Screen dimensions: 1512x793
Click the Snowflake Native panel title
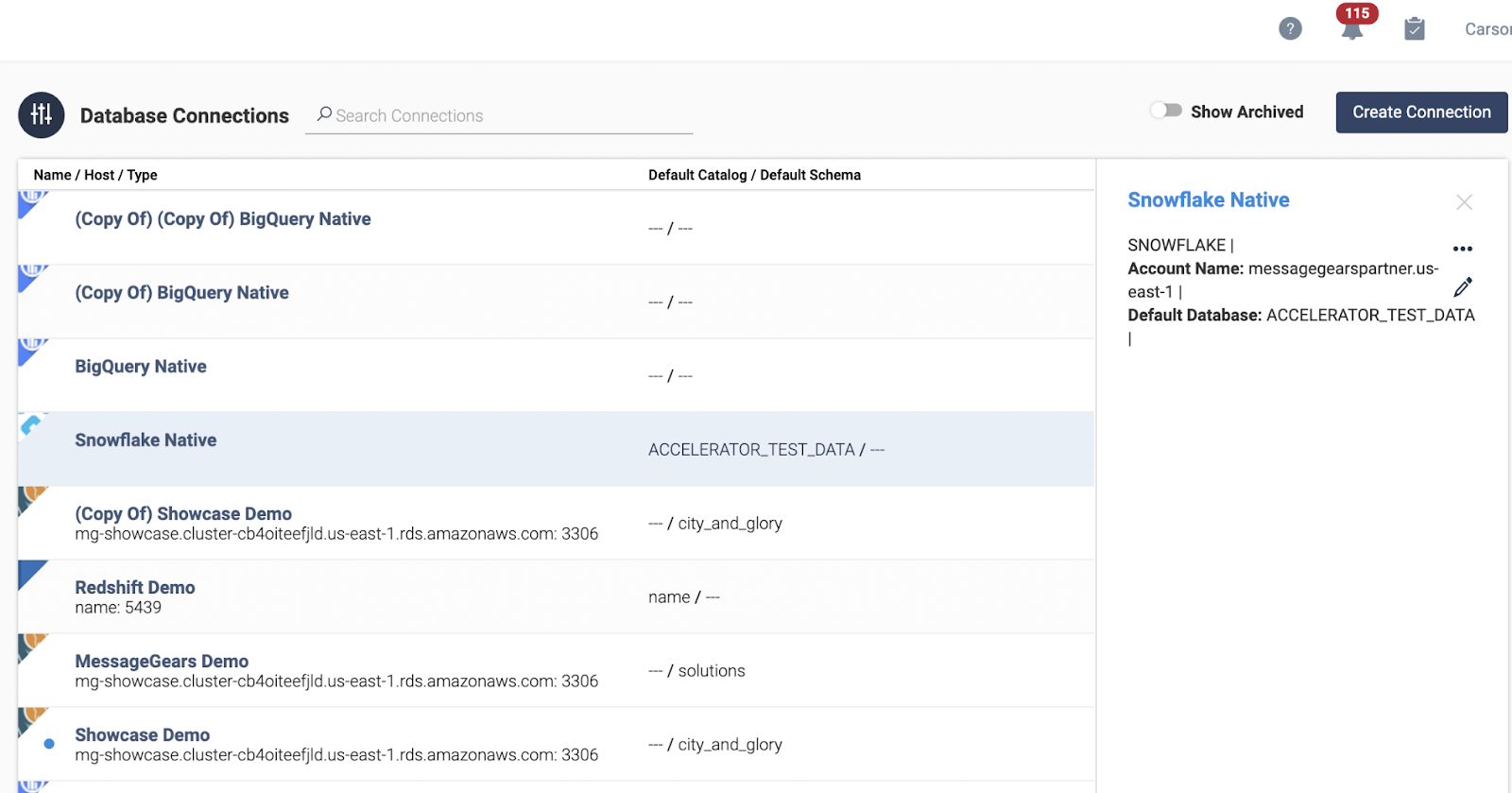click(x=1209, y=200)
